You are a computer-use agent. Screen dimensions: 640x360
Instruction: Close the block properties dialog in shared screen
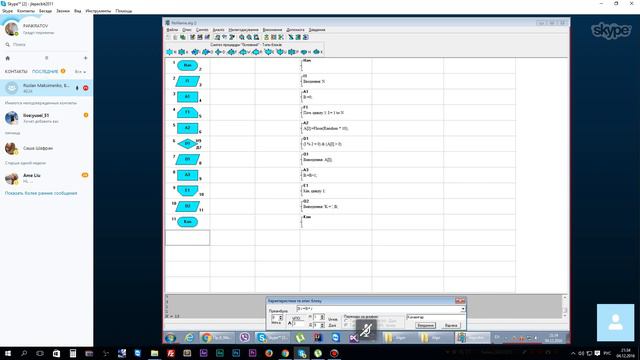click(460, 301)
